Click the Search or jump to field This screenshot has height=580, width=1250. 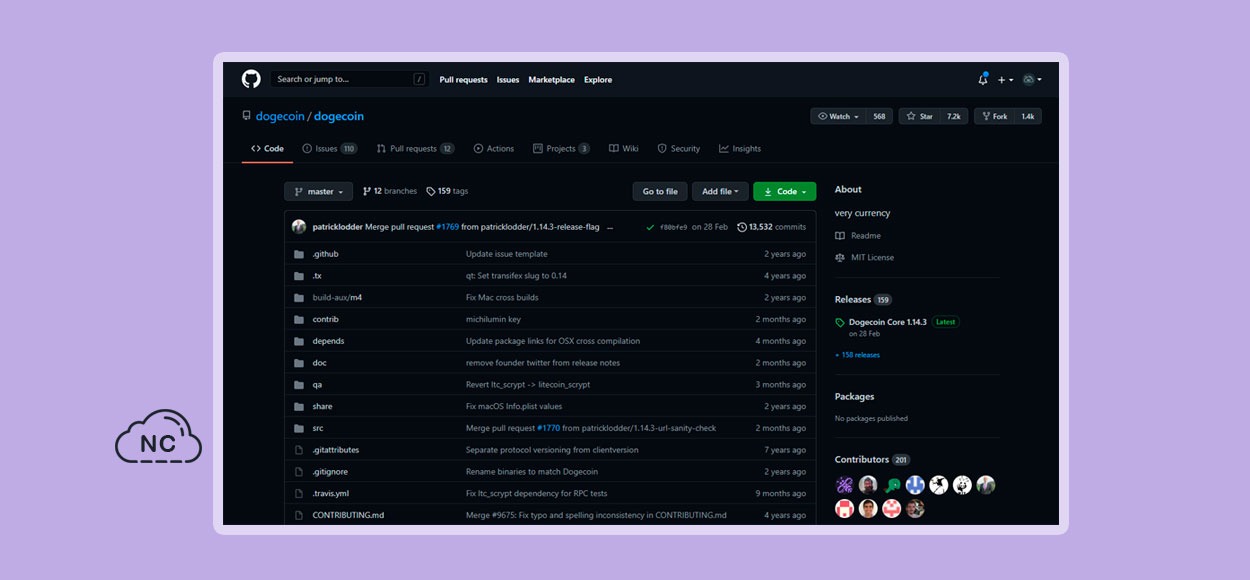click(x=349, y=79)
